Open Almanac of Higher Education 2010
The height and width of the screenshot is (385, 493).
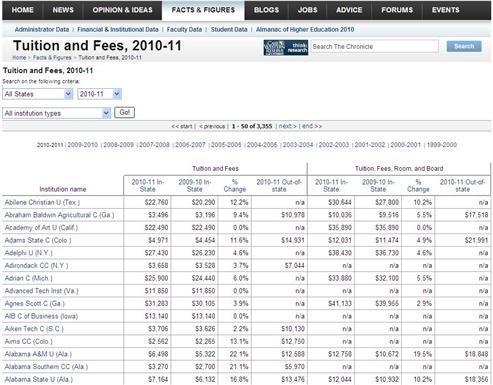(x=305, y=30)
